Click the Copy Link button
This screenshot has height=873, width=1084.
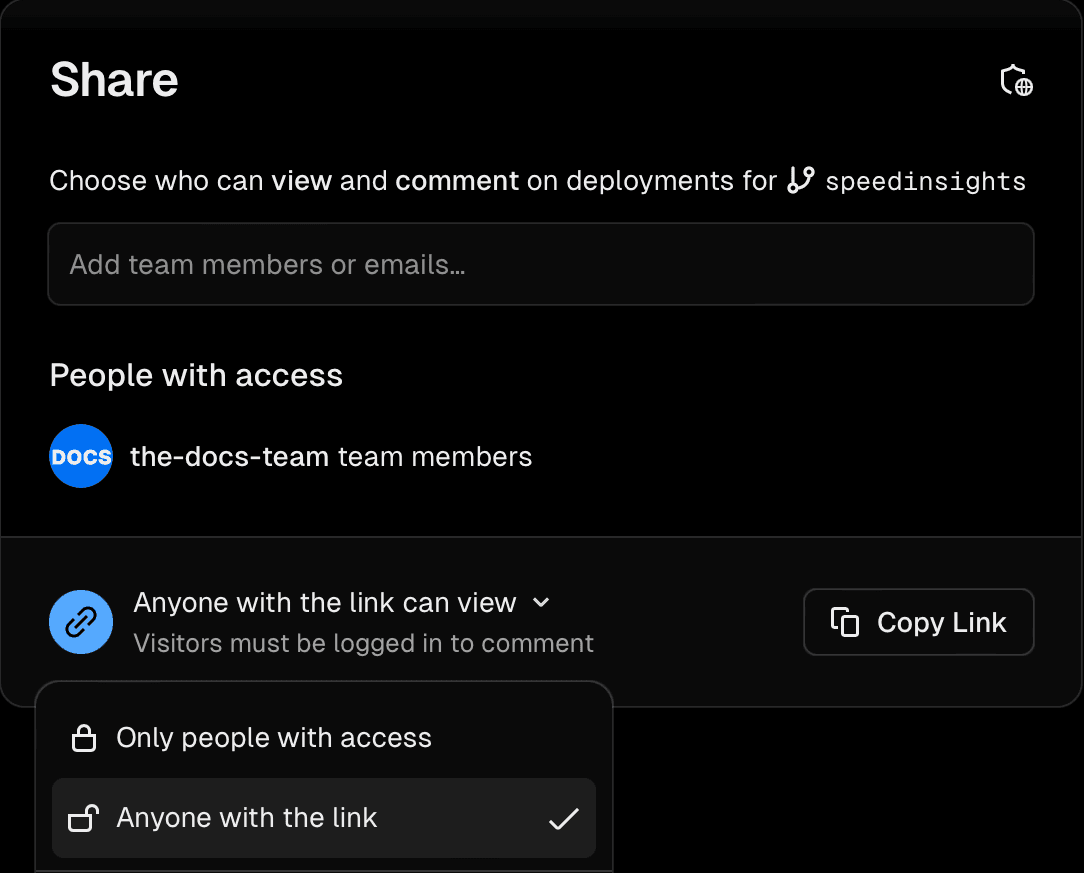coord(918,621)
